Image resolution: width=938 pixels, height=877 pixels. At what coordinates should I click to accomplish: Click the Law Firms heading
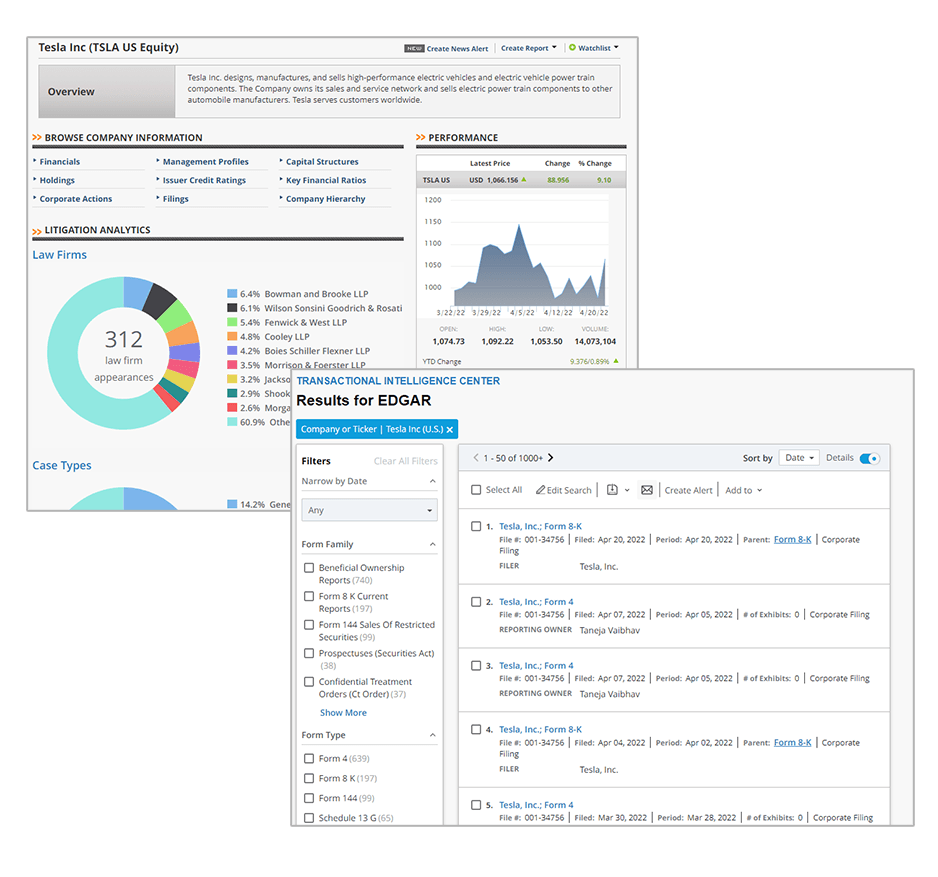[60, 255]
